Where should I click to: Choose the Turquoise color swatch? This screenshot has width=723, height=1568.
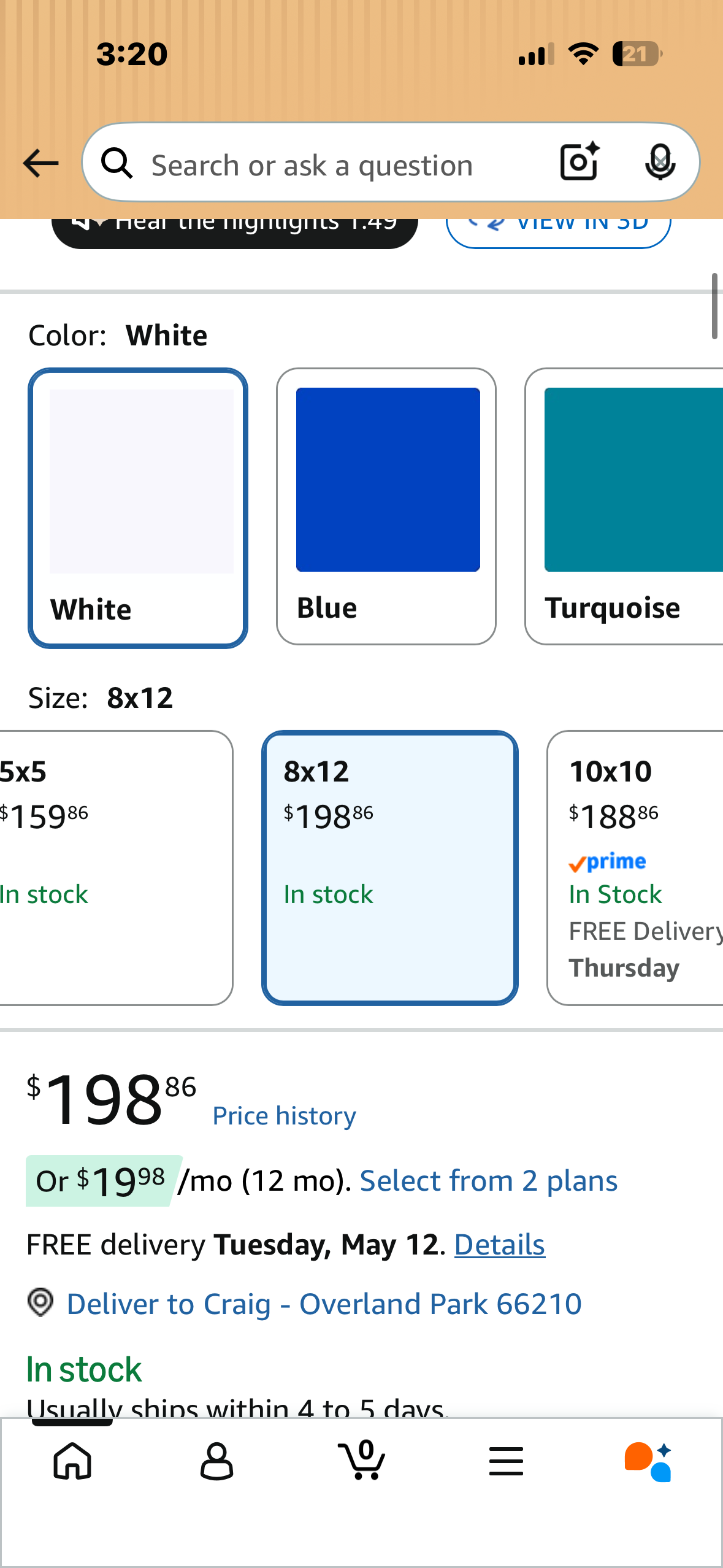[x=624, y=506]
